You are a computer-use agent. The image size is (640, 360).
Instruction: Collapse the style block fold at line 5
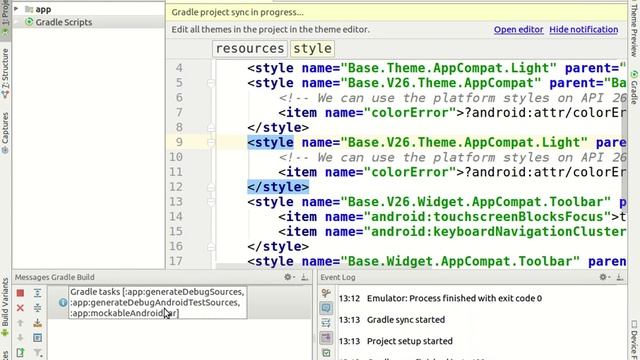211,83
